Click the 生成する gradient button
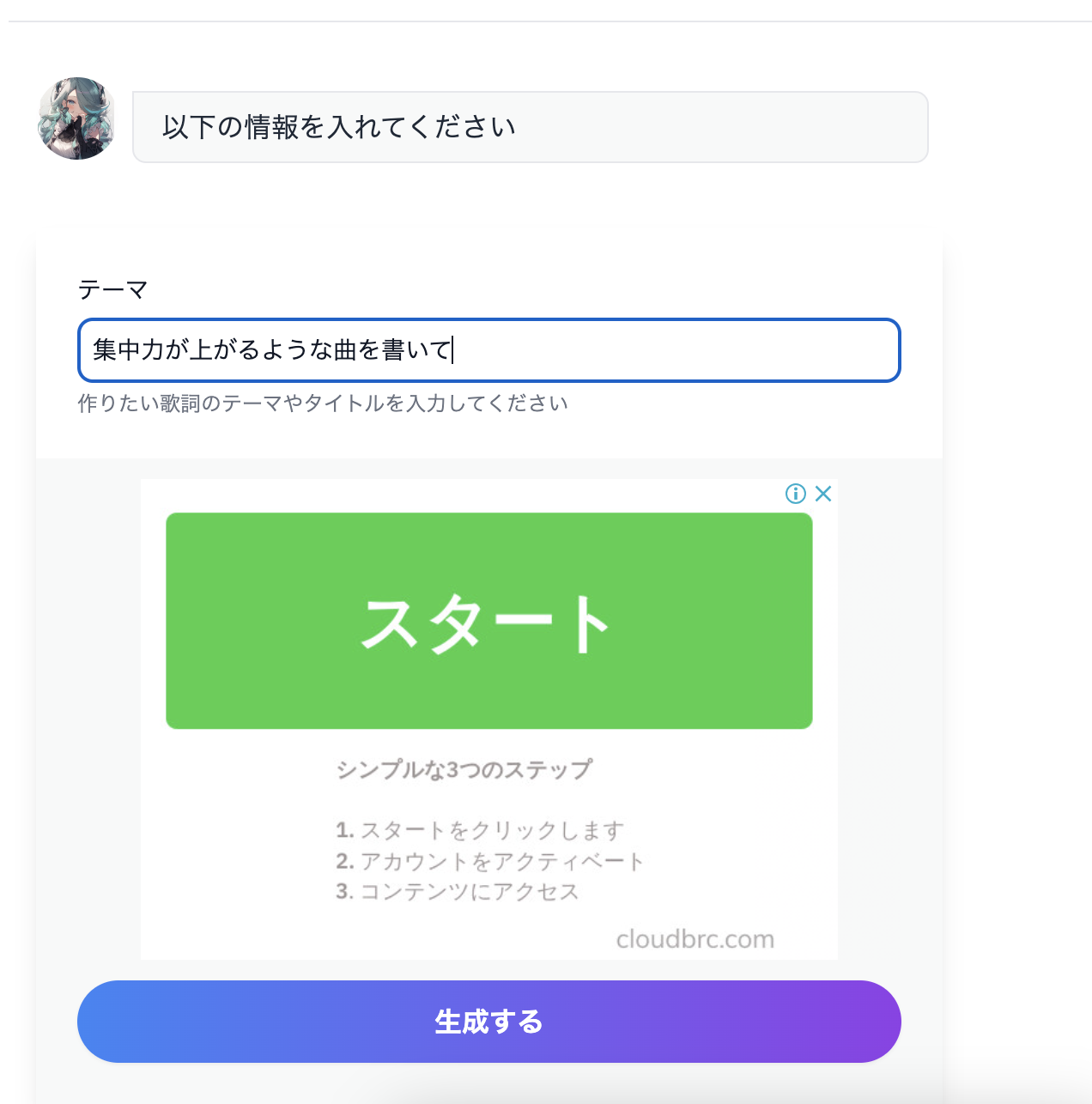1092x1104 pixels. point(489,1022)
